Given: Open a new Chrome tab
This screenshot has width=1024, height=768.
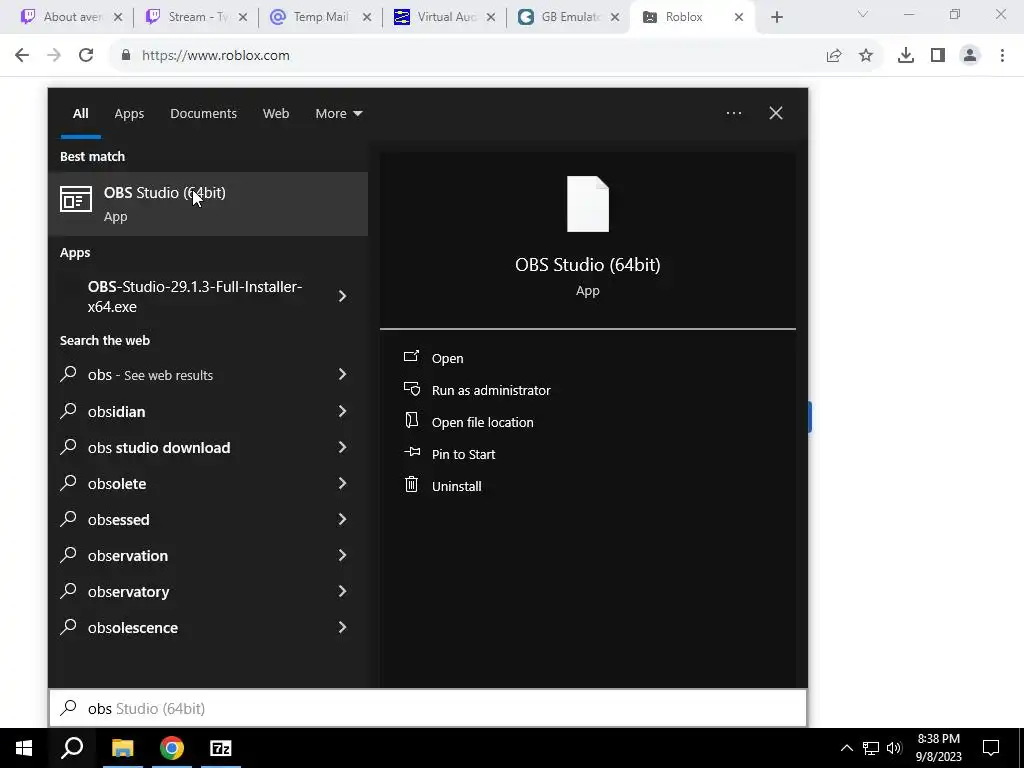Looking at the screenshot, I should pos(776,18).
